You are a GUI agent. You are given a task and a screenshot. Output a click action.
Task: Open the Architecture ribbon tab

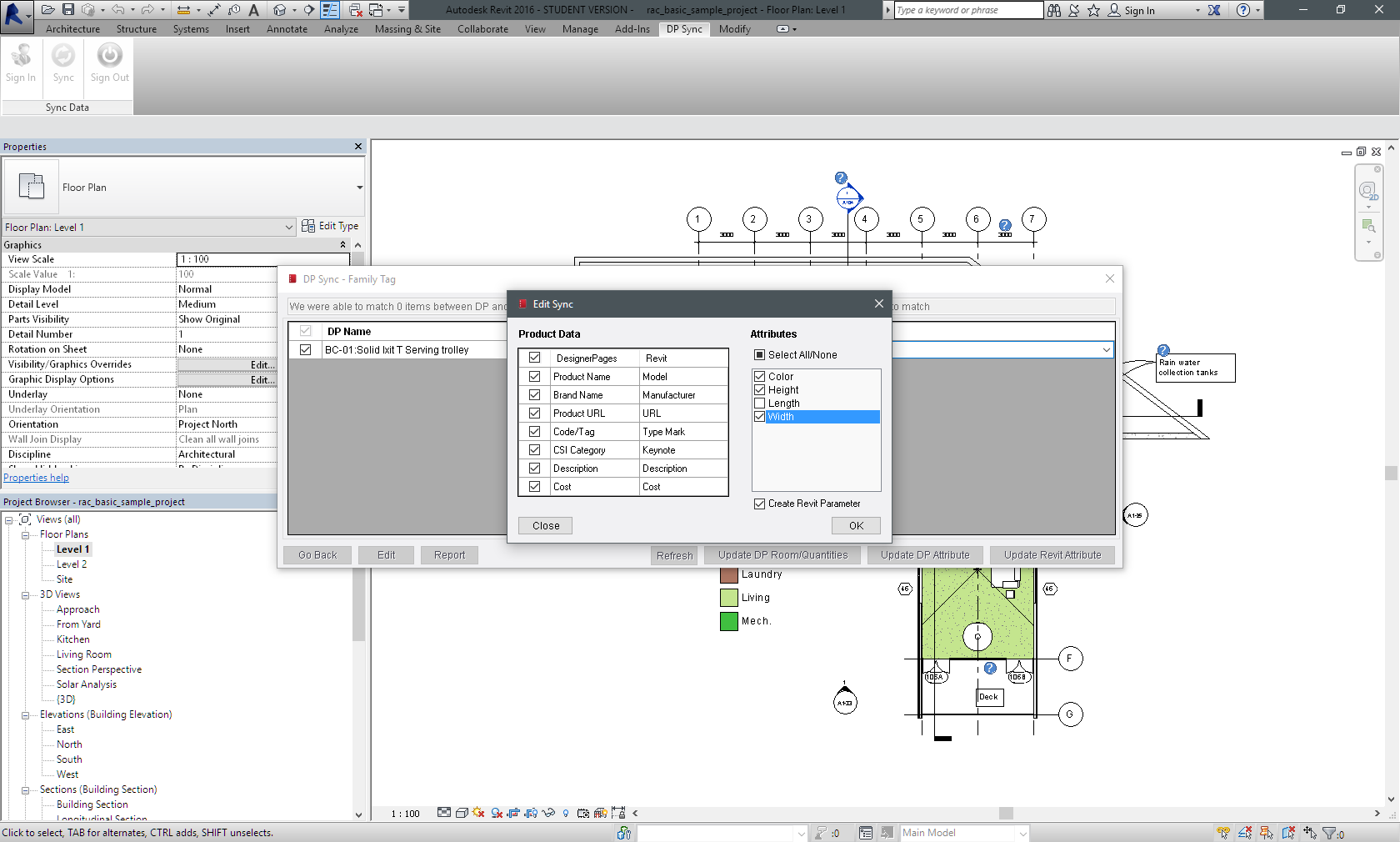(72, 29)
